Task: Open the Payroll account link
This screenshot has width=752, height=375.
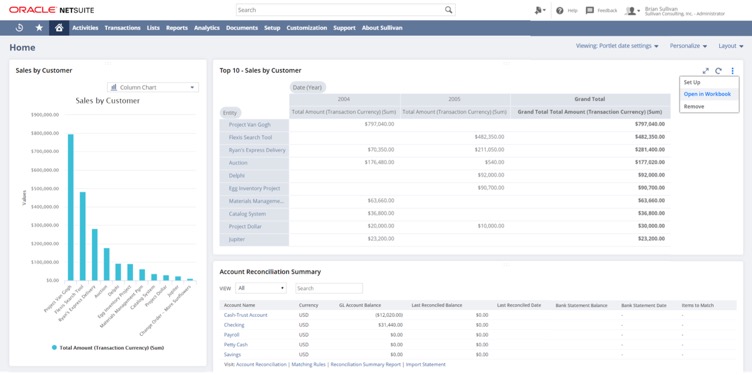Action: coord(231,335)
